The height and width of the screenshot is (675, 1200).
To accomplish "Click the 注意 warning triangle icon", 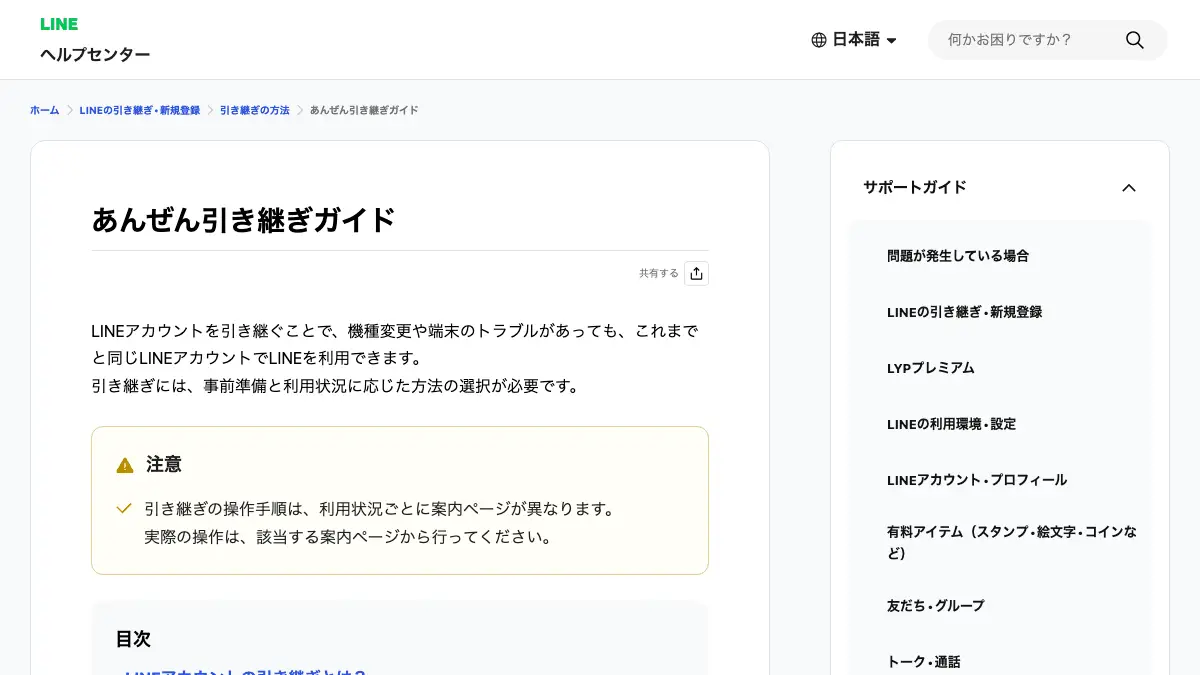I will pyautogui.click(x=124, y=465).
